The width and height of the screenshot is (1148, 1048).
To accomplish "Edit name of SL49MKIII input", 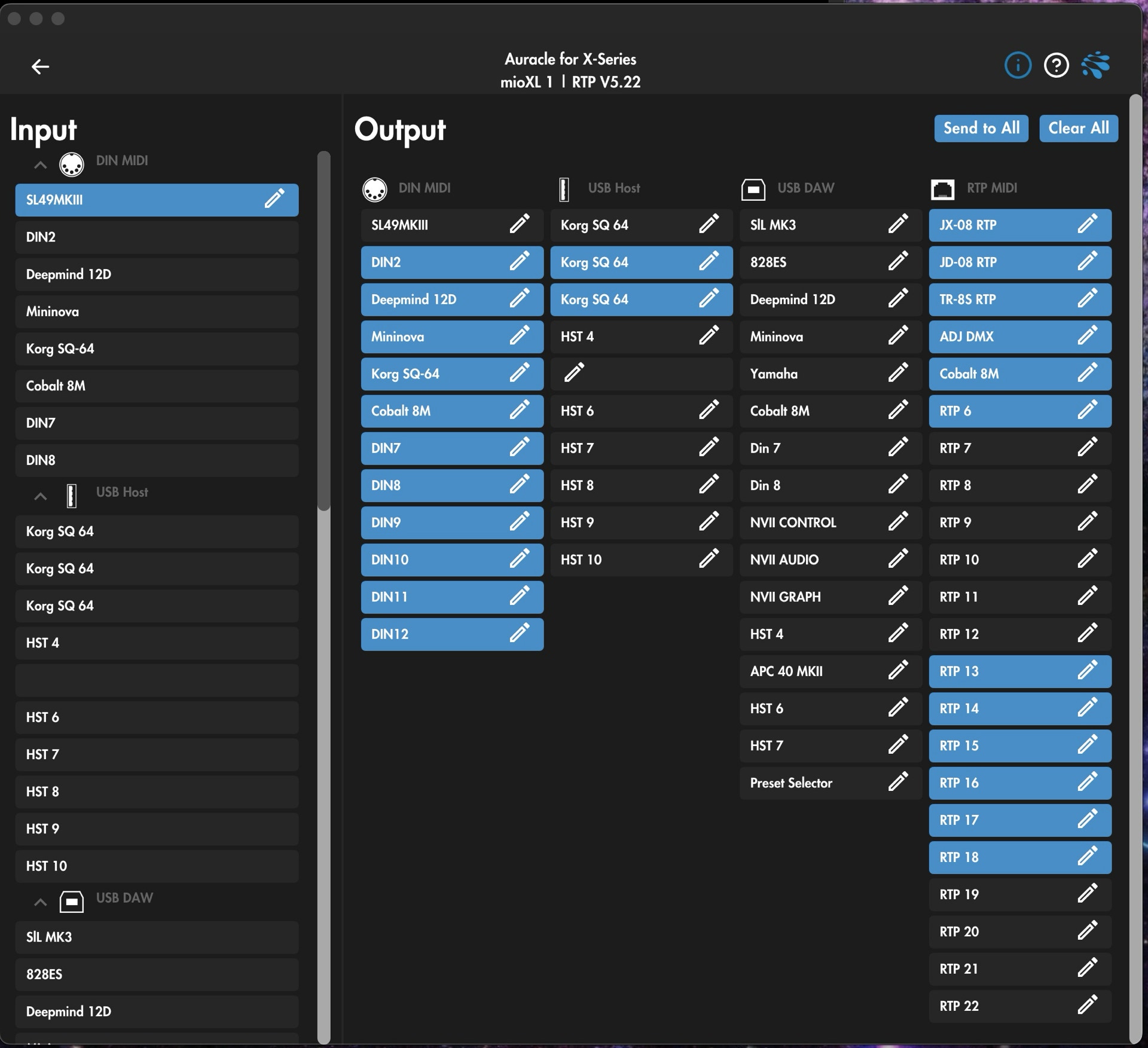I will [x=274, y=198].
